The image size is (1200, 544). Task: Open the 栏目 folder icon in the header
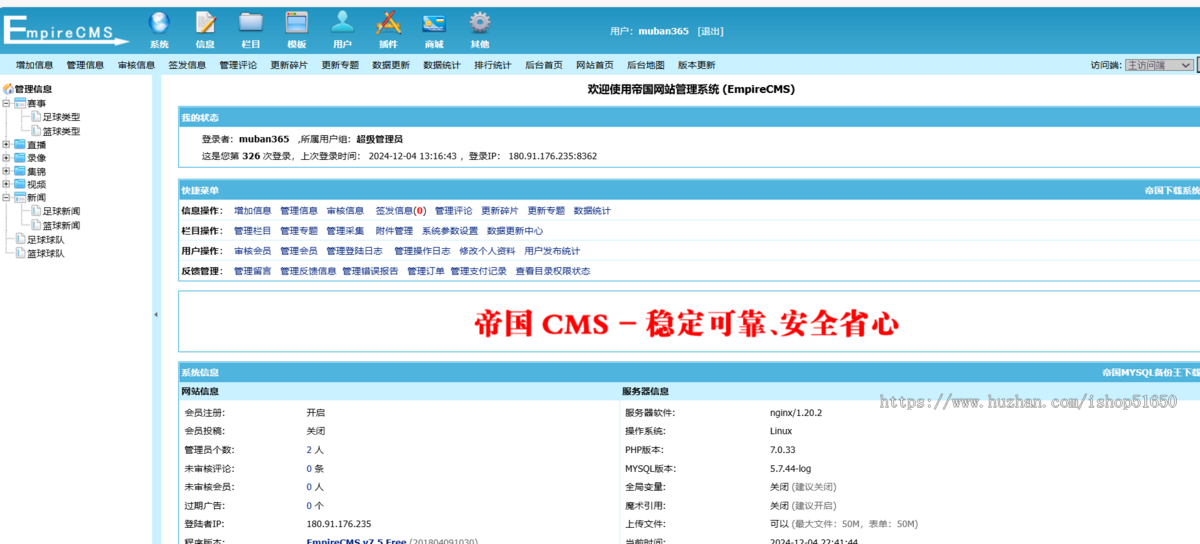(251, 23)
